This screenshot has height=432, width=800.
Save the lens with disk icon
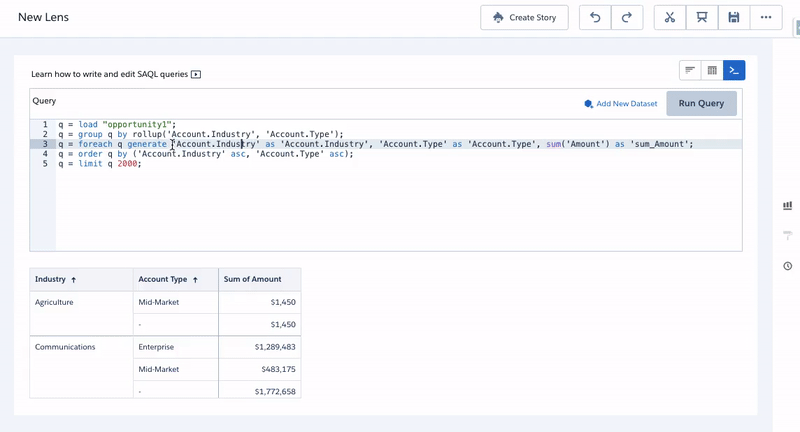734,17
